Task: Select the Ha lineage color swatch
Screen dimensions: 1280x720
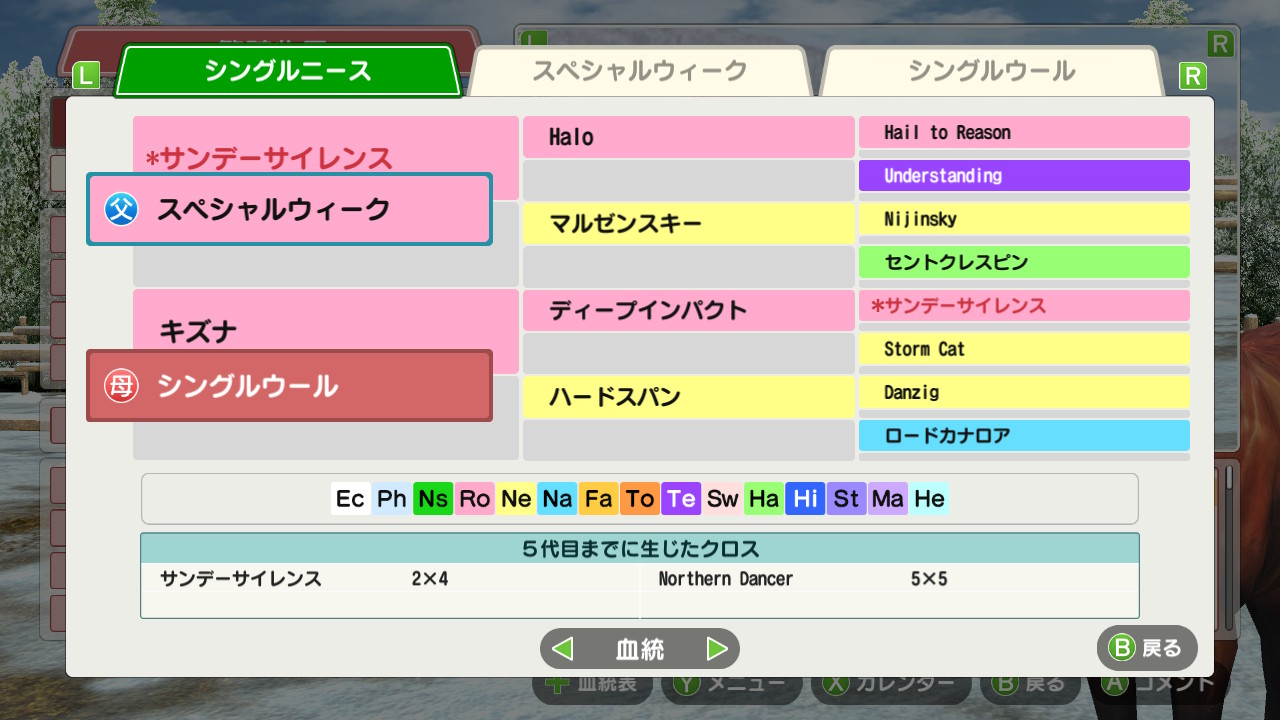Action: point(764,499)
